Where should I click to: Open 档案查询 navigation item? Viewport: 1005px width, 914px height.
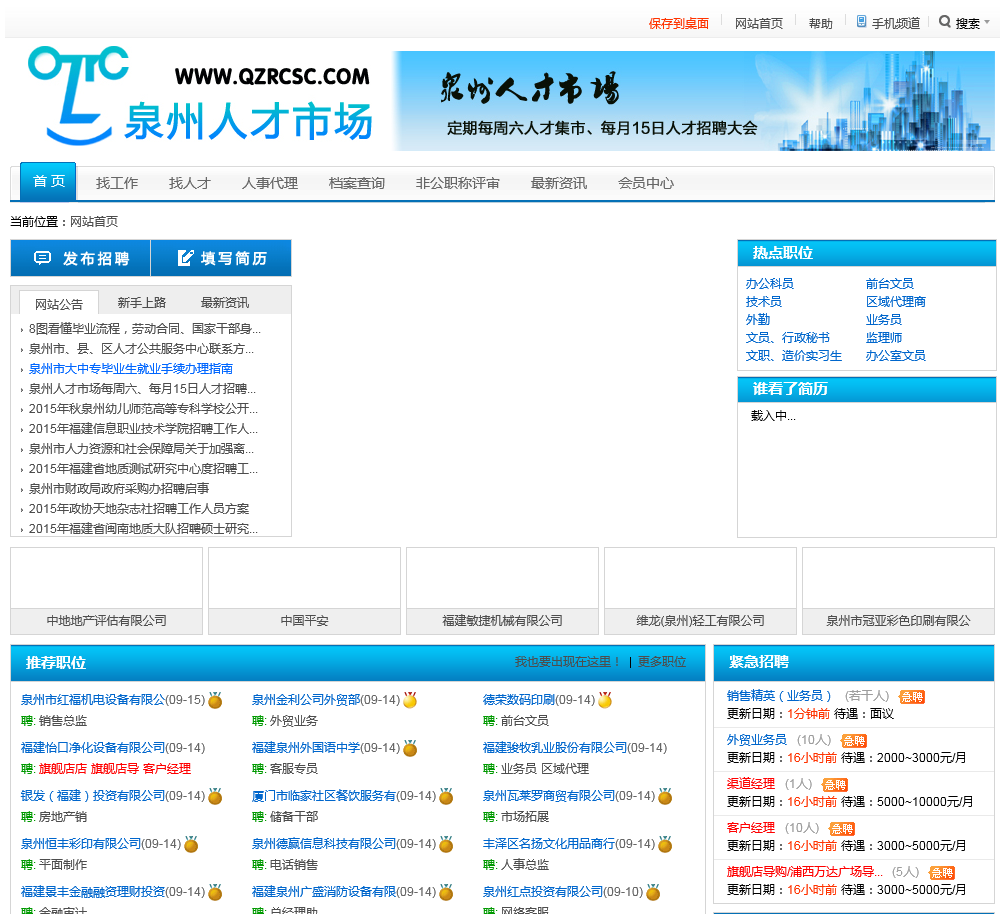click(x=356, y=183)
